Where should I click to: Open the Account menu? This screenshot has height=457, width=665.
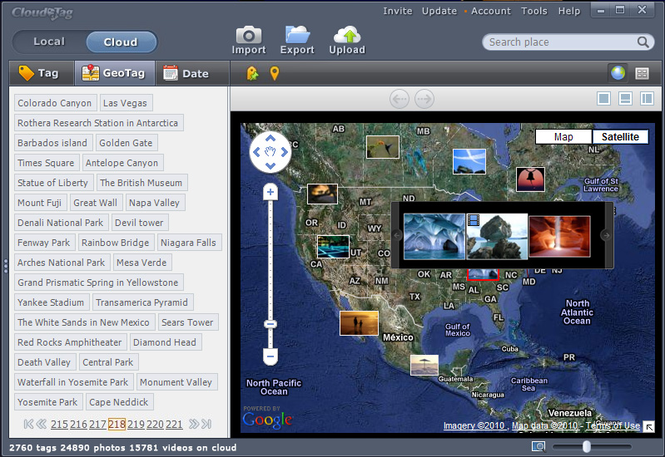(x=491, y=11)
